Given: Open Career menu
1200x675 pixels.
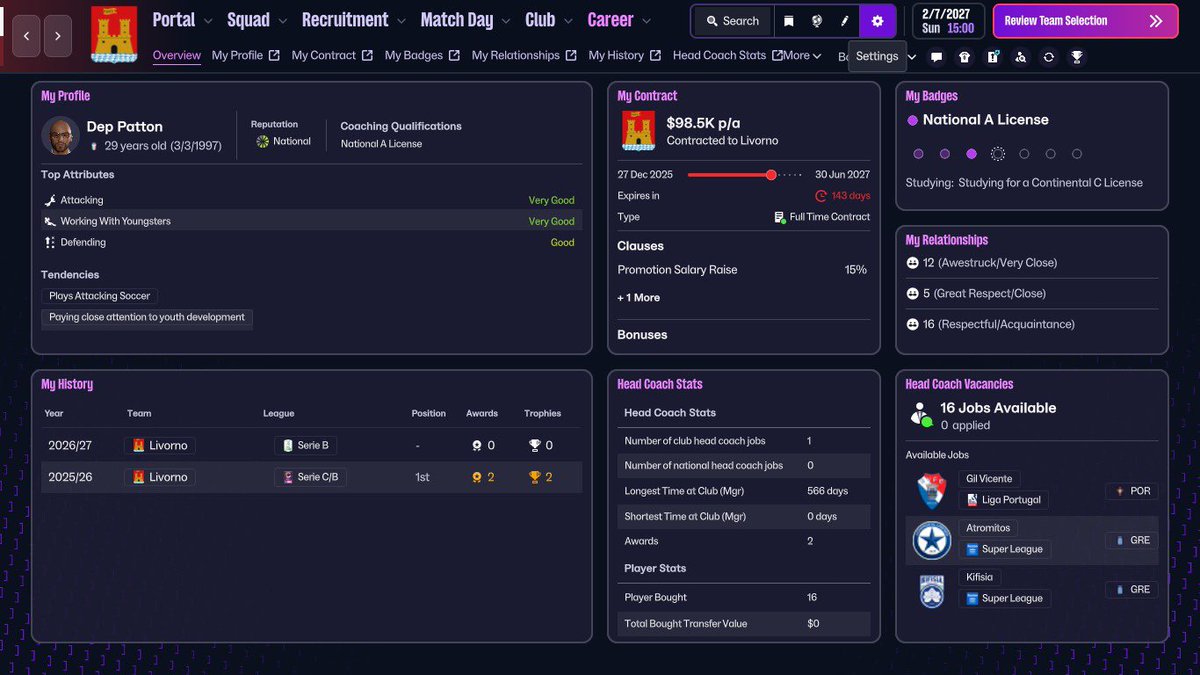Looking at the screenshot, I should 611,20.
